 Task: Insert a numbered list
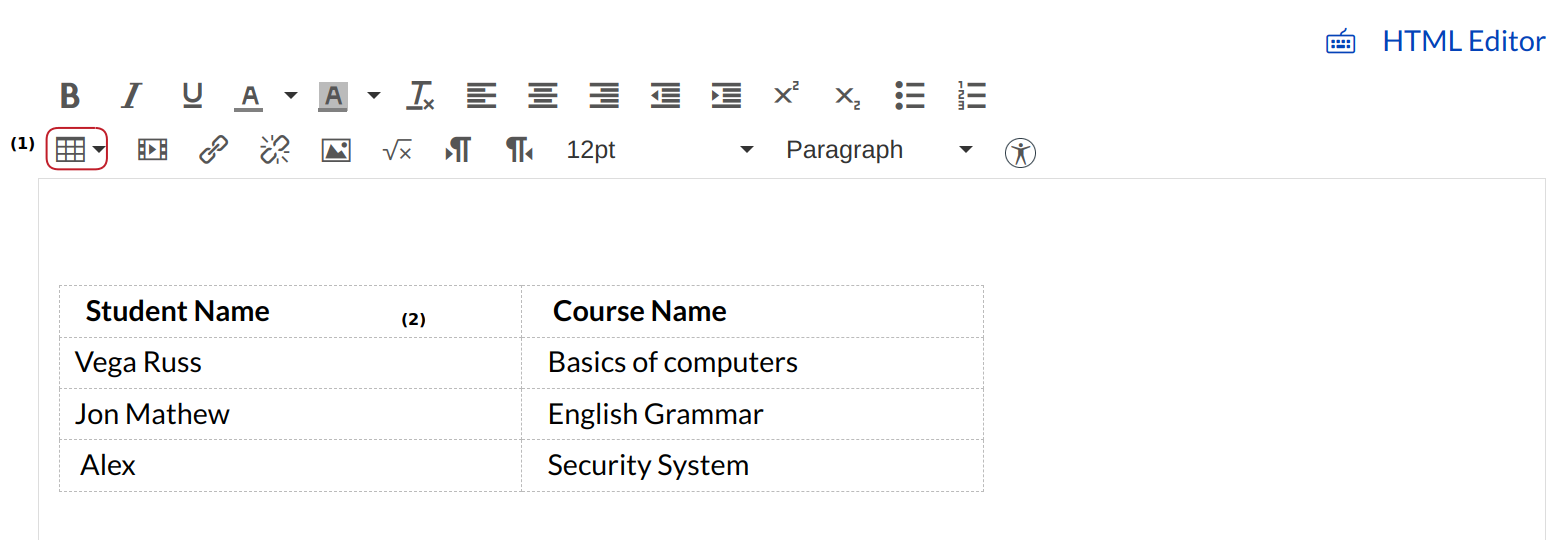click(971, 96)
